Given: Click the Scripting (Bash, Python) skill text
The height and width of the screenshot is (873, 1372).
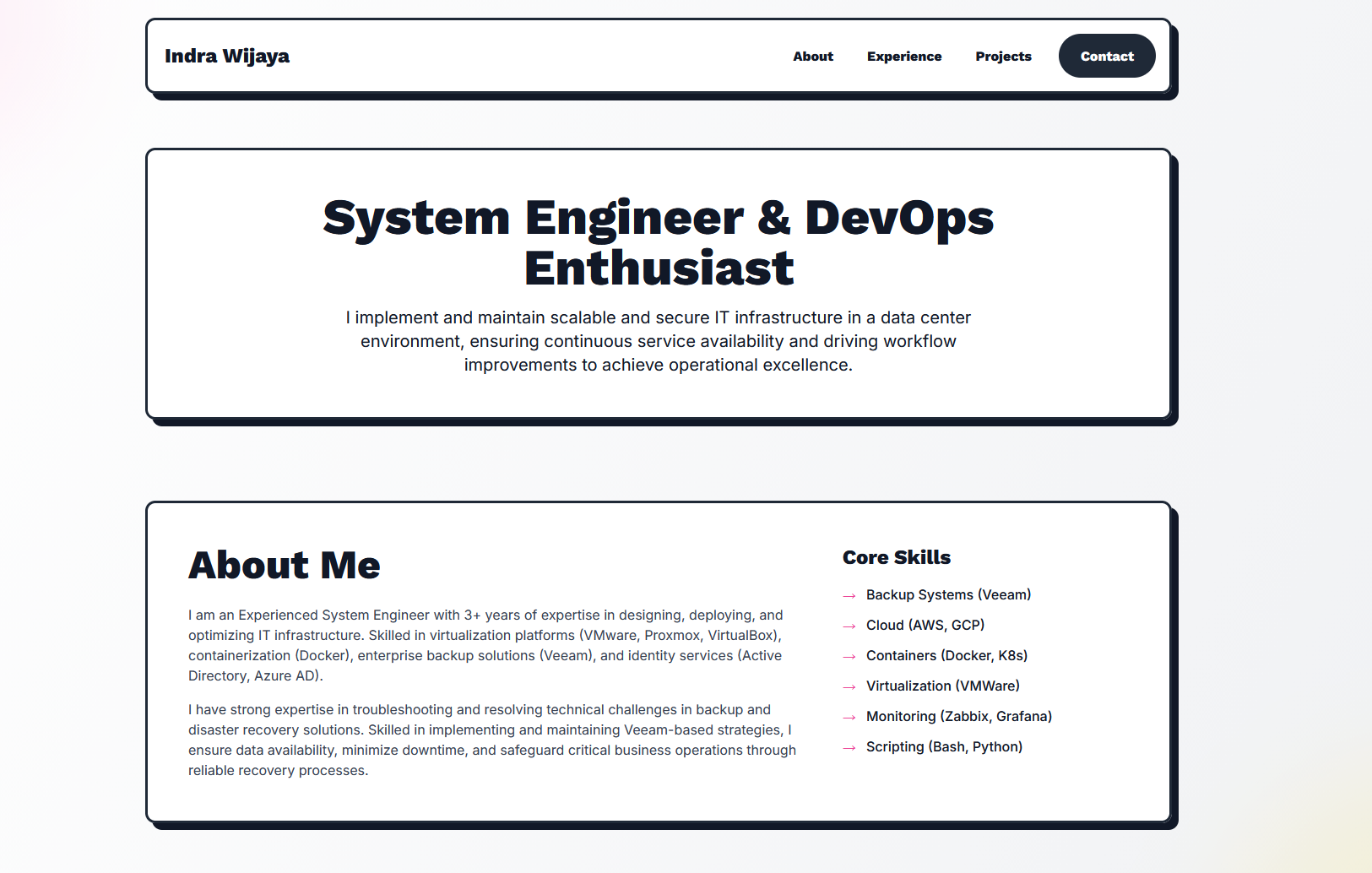Looking at the screenshot, I should point(944,747).
